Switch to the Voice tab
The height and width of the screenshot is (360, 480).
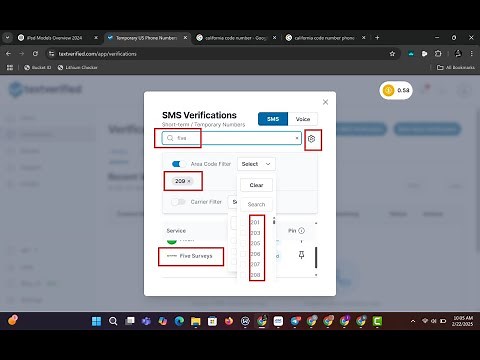[303, 119]
